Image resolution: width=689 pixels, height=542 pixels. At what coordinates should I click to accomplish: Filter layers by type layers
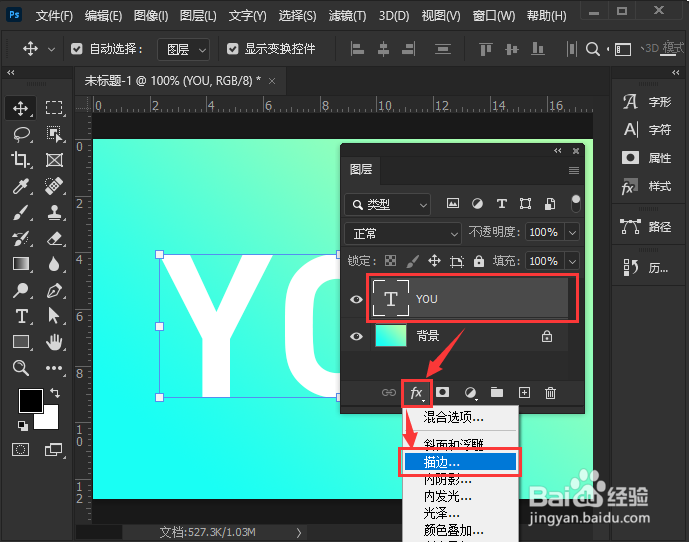(x=501, y=204)
